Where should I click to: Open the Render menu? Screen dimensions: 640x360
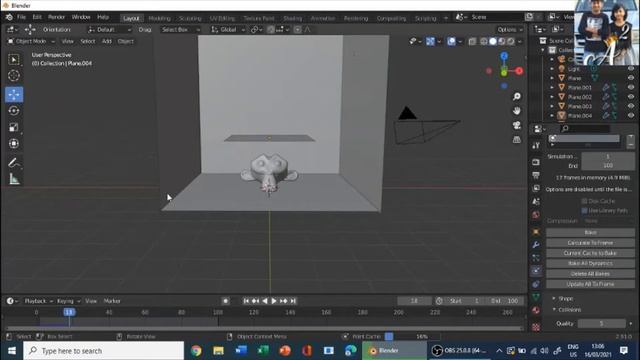click(x=56, y=17)
